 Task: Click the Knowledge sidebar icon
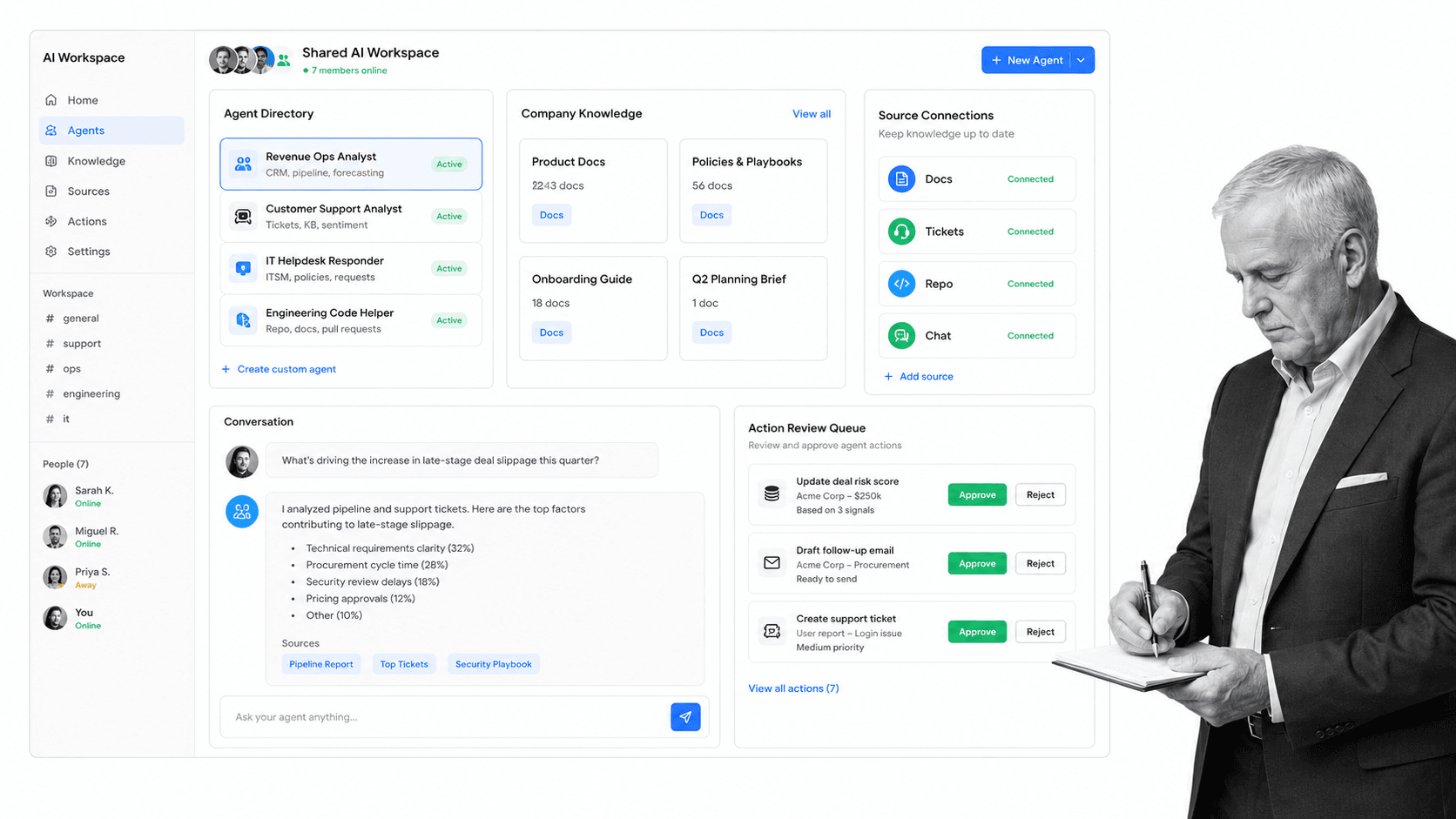click(x=51, y=161)
